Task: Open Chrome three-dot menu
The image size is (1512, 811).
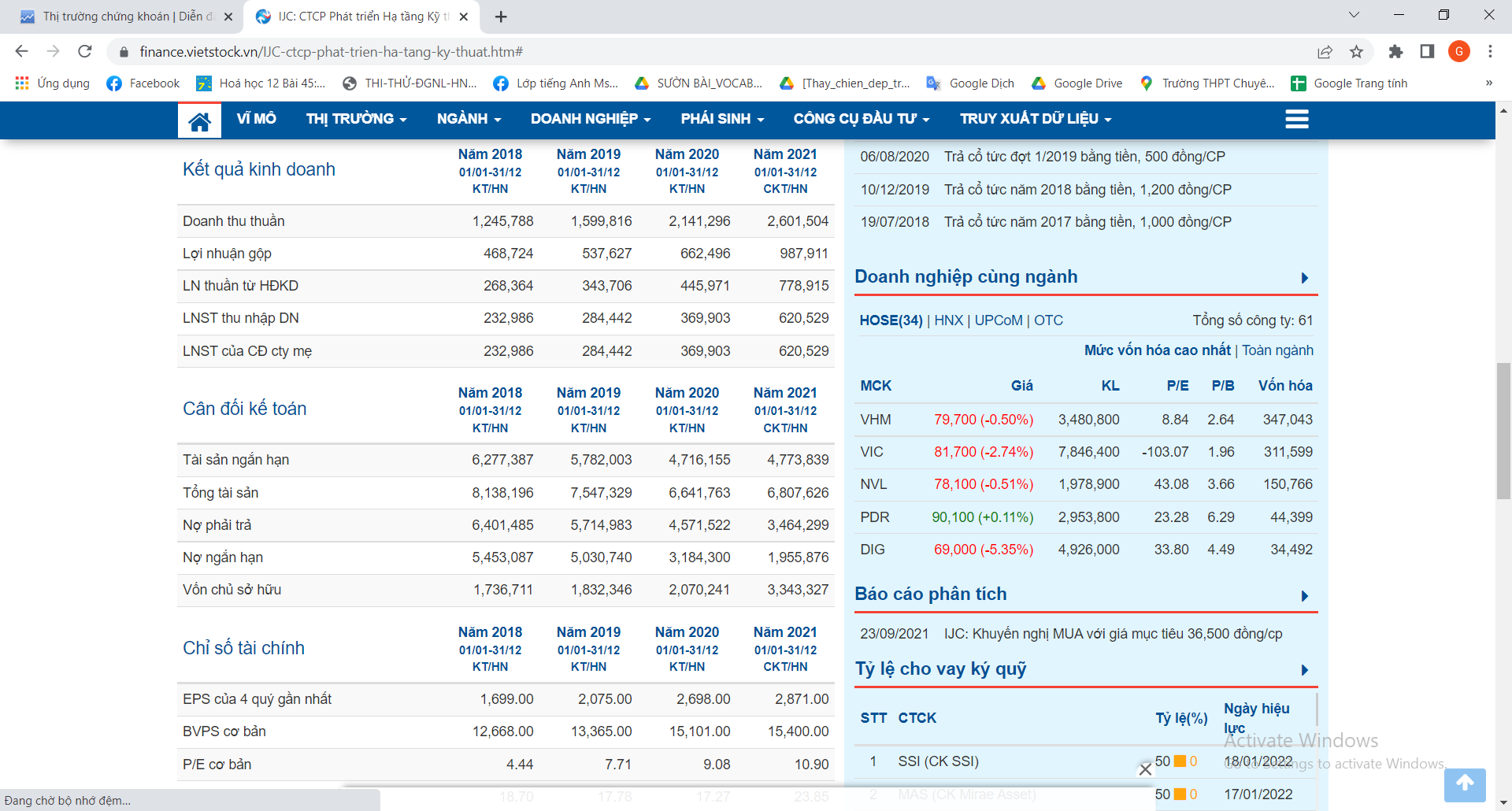Action: pyautogui.click(x=1490, y=52)
